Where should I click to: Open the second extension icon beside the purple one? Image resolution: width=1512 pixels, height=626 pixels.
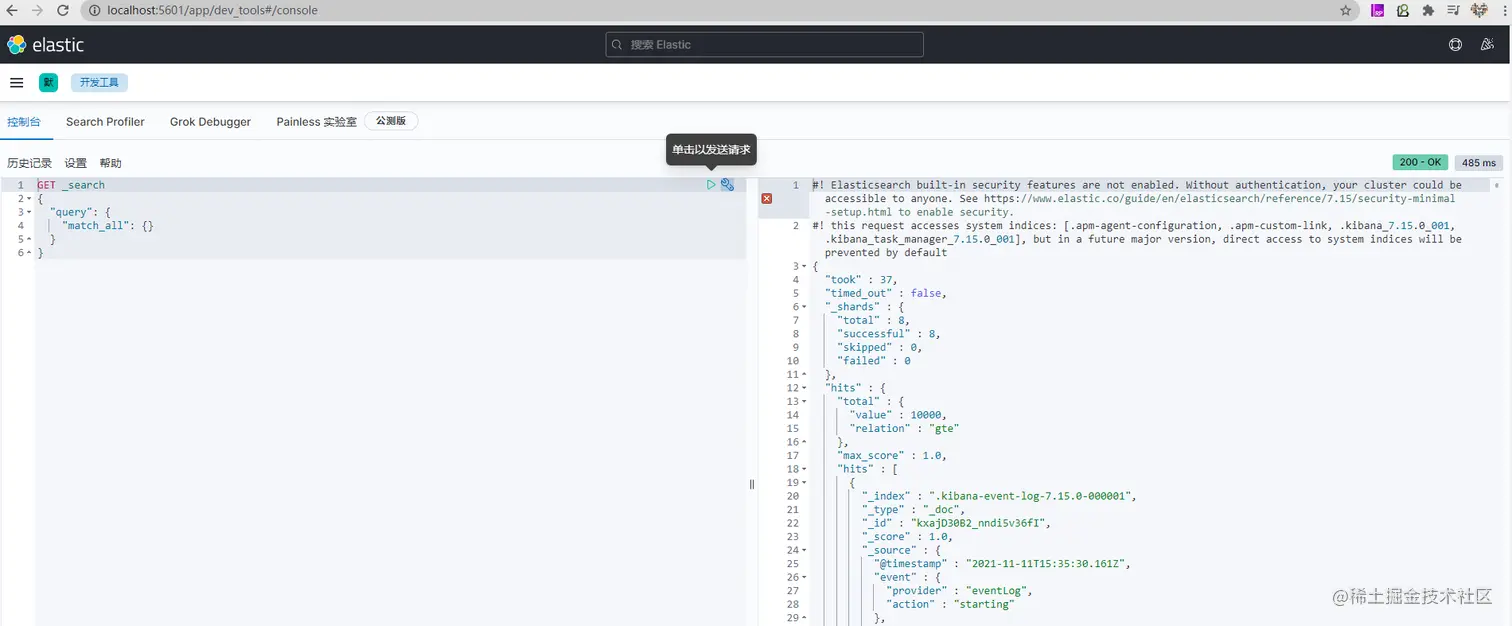1403,10
